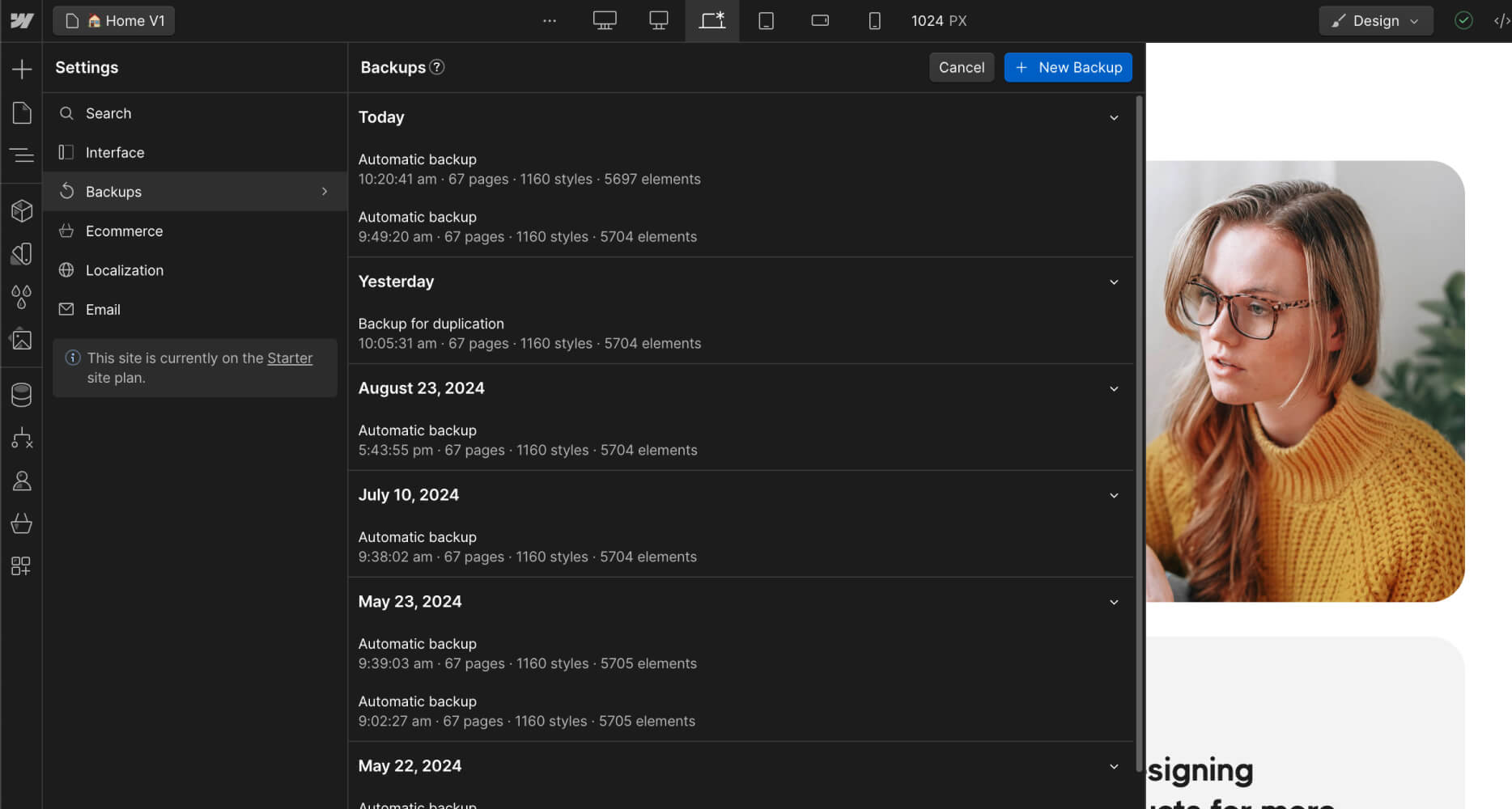This screenshot has height=809, width=1512.
Task: Collapse the Today backups section
Action: coord(1114,117)
